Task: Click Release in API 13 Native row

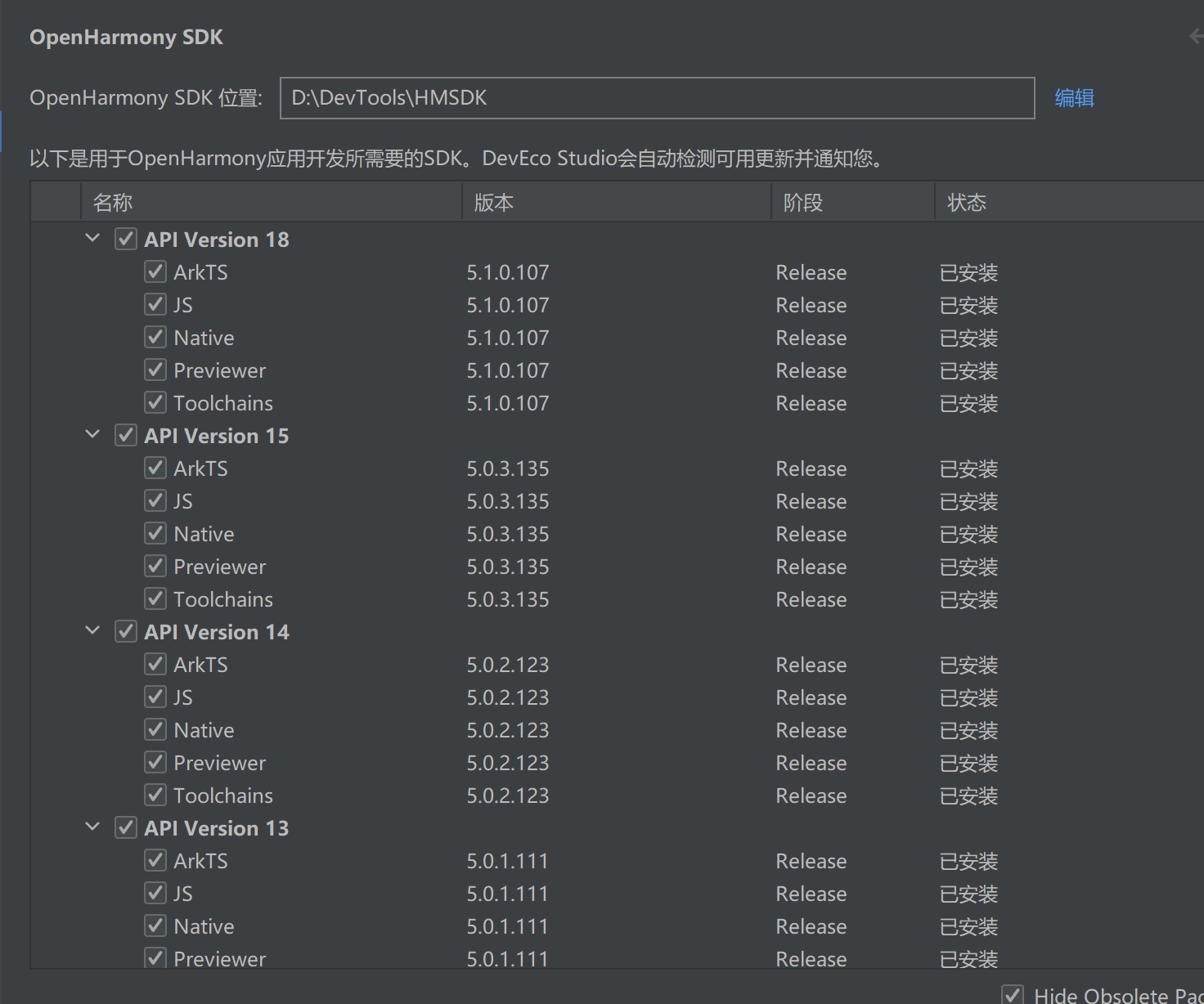Action: coord(811,926)
